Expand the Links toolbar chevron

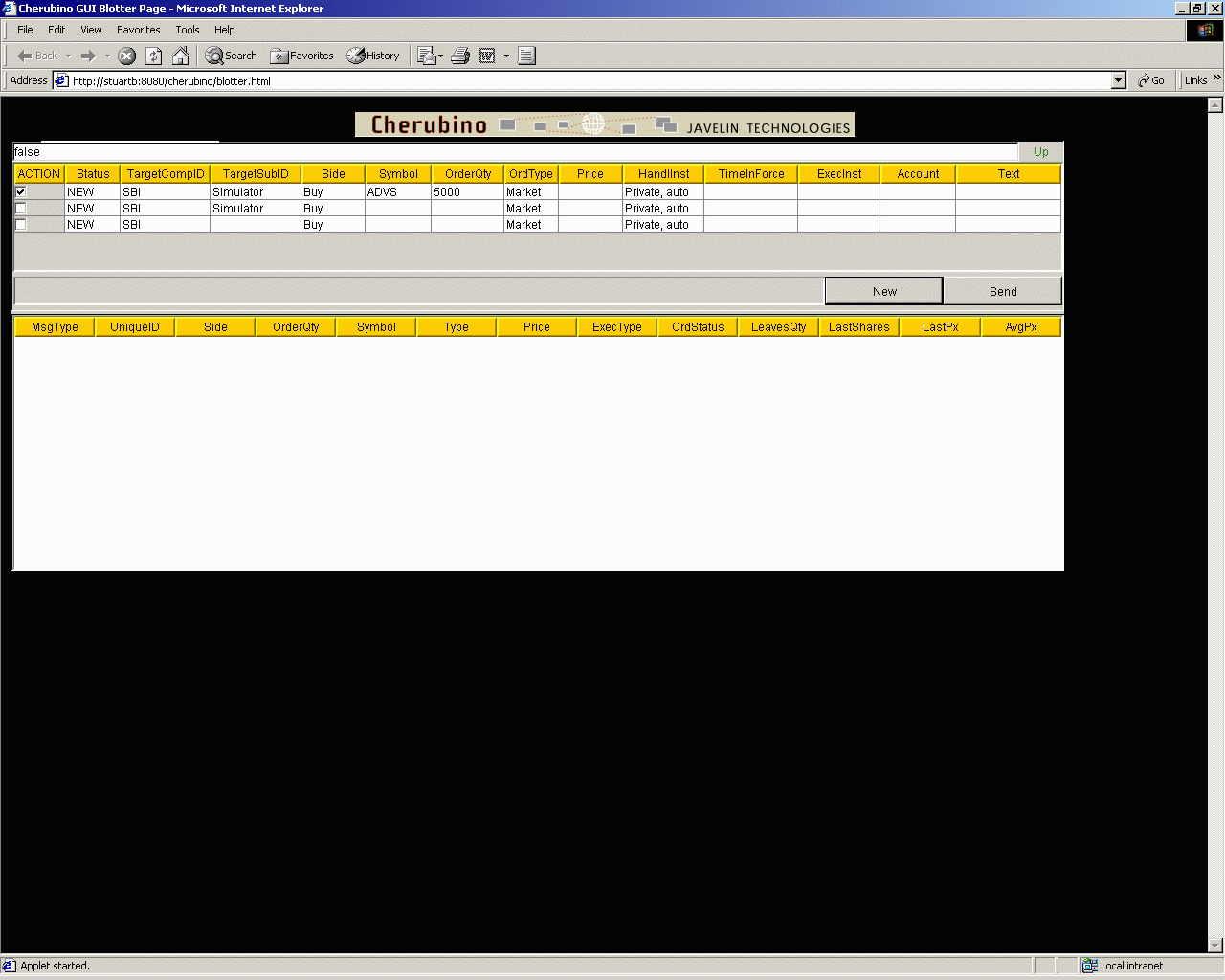(x=1216, y=78)
